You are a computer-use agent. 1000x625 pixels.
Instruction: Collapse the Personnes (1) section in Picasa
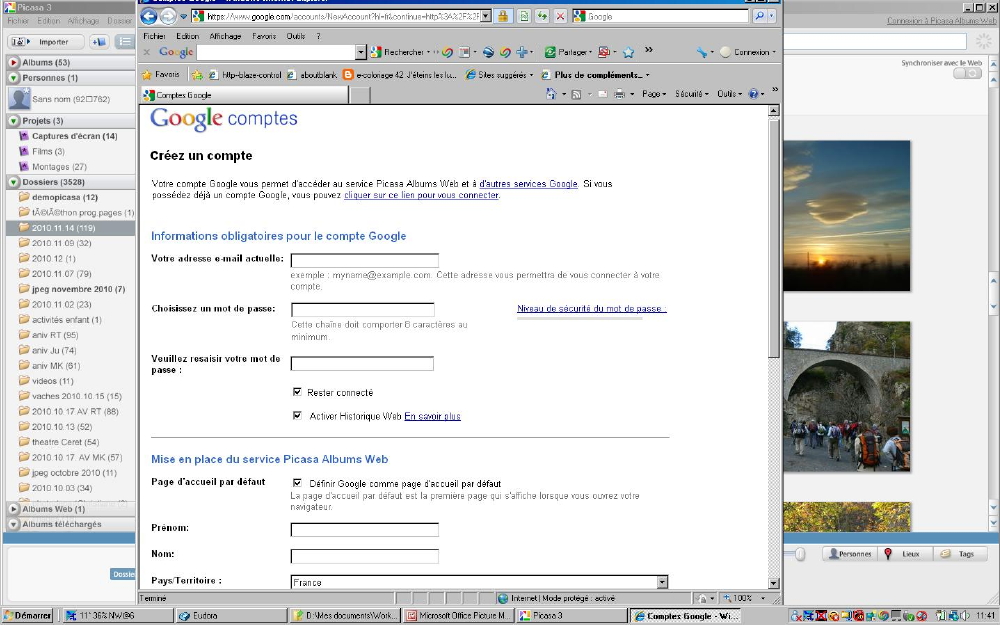(13, 78)
